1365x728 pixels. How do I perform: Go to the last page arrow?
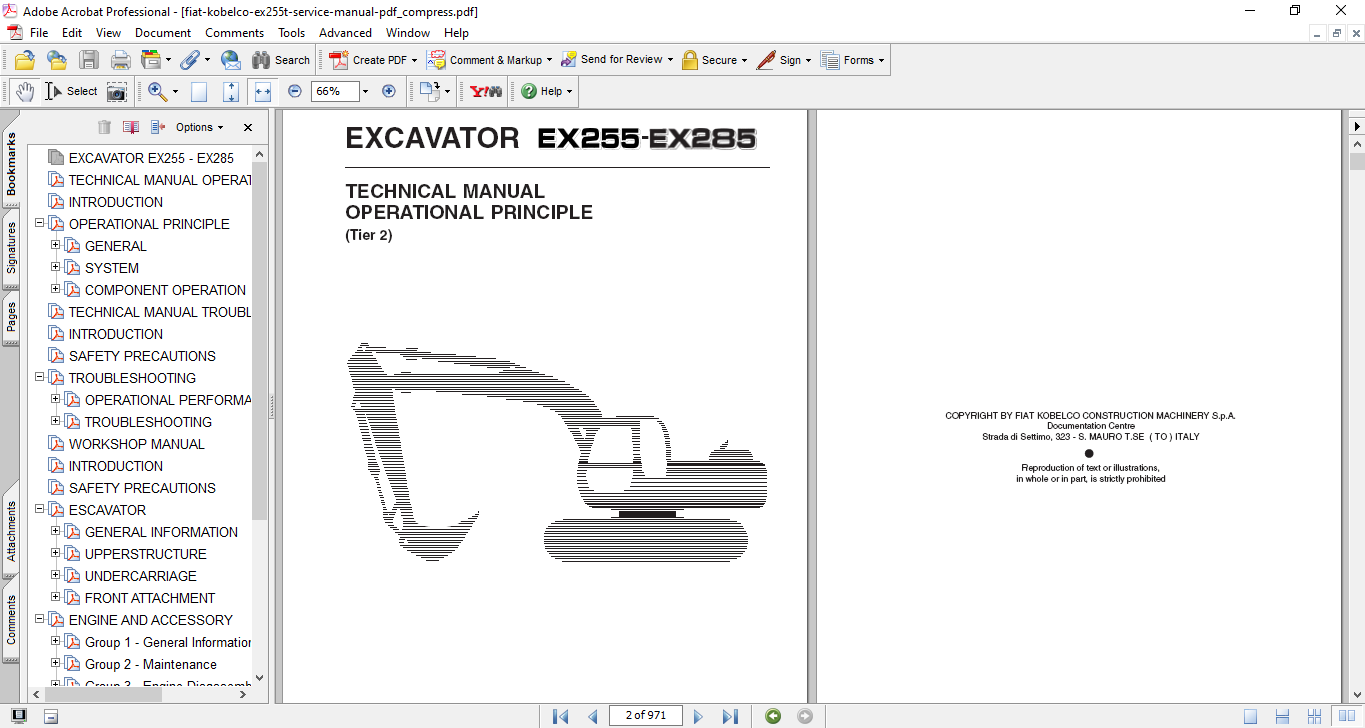click(730, 716)
